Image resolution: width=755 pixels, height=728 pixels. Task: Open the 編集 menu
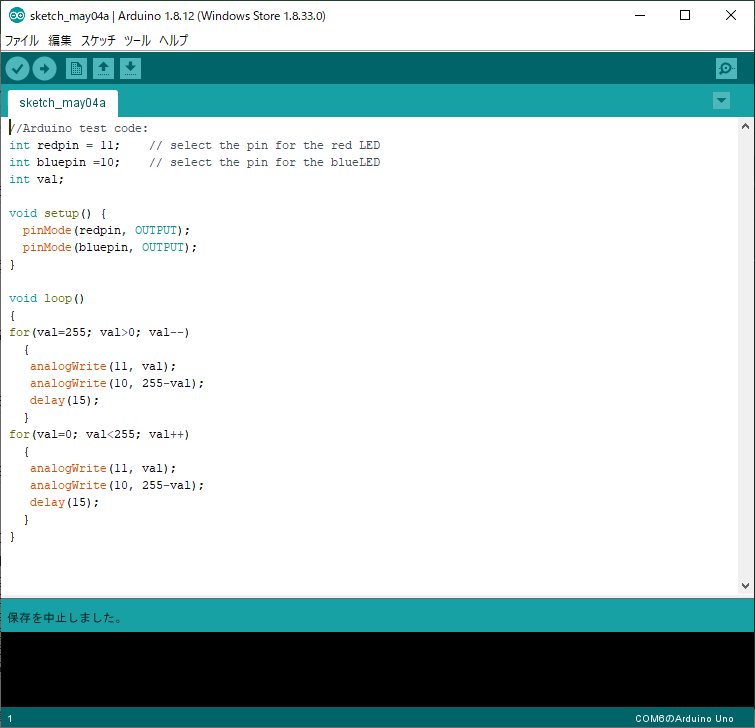pos(60,41)
